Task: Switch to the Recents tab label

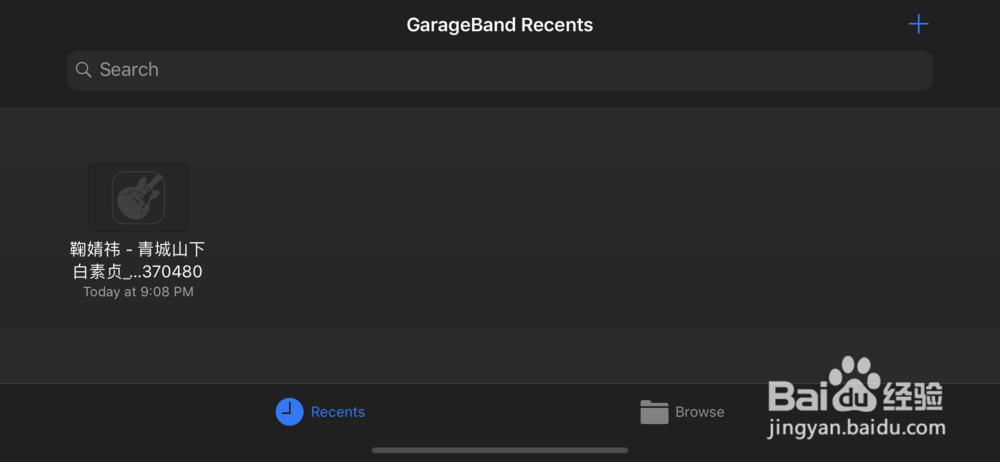Action: (338, 412)
